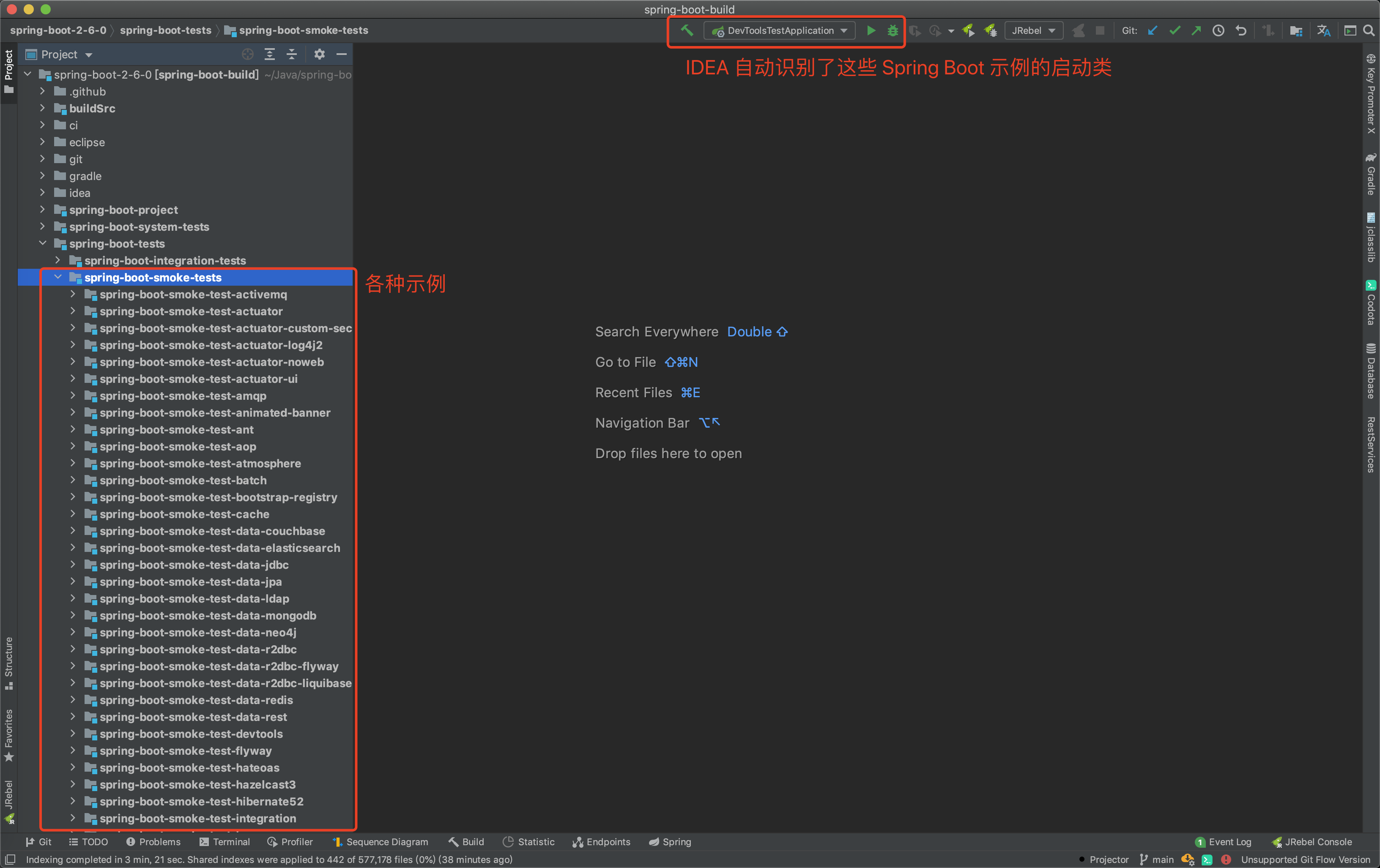Screen dimensions: 1380x868
Task: Click the main Git branch widget
Action: tap(1156, 860)
